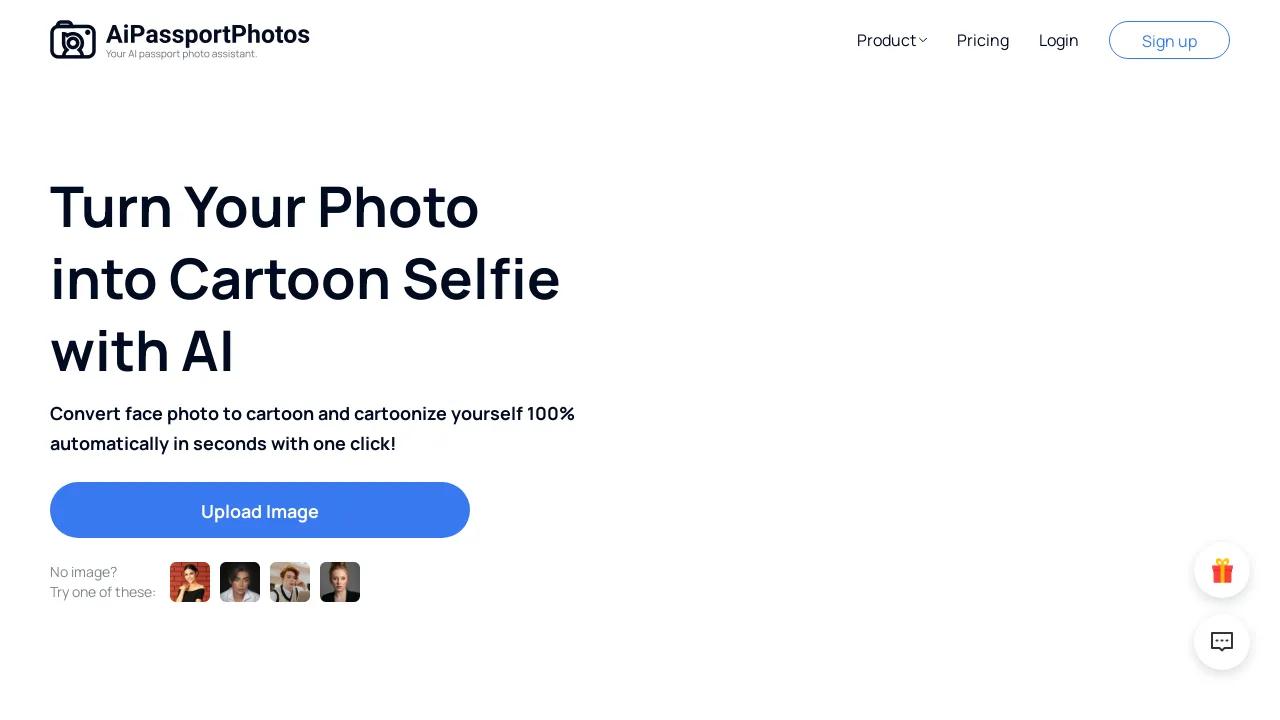The width and height of the screenshot is (1280, 720).
Task: Open the chat support bubble icon
Action: pyautogui.click(x=1222, y=642)
